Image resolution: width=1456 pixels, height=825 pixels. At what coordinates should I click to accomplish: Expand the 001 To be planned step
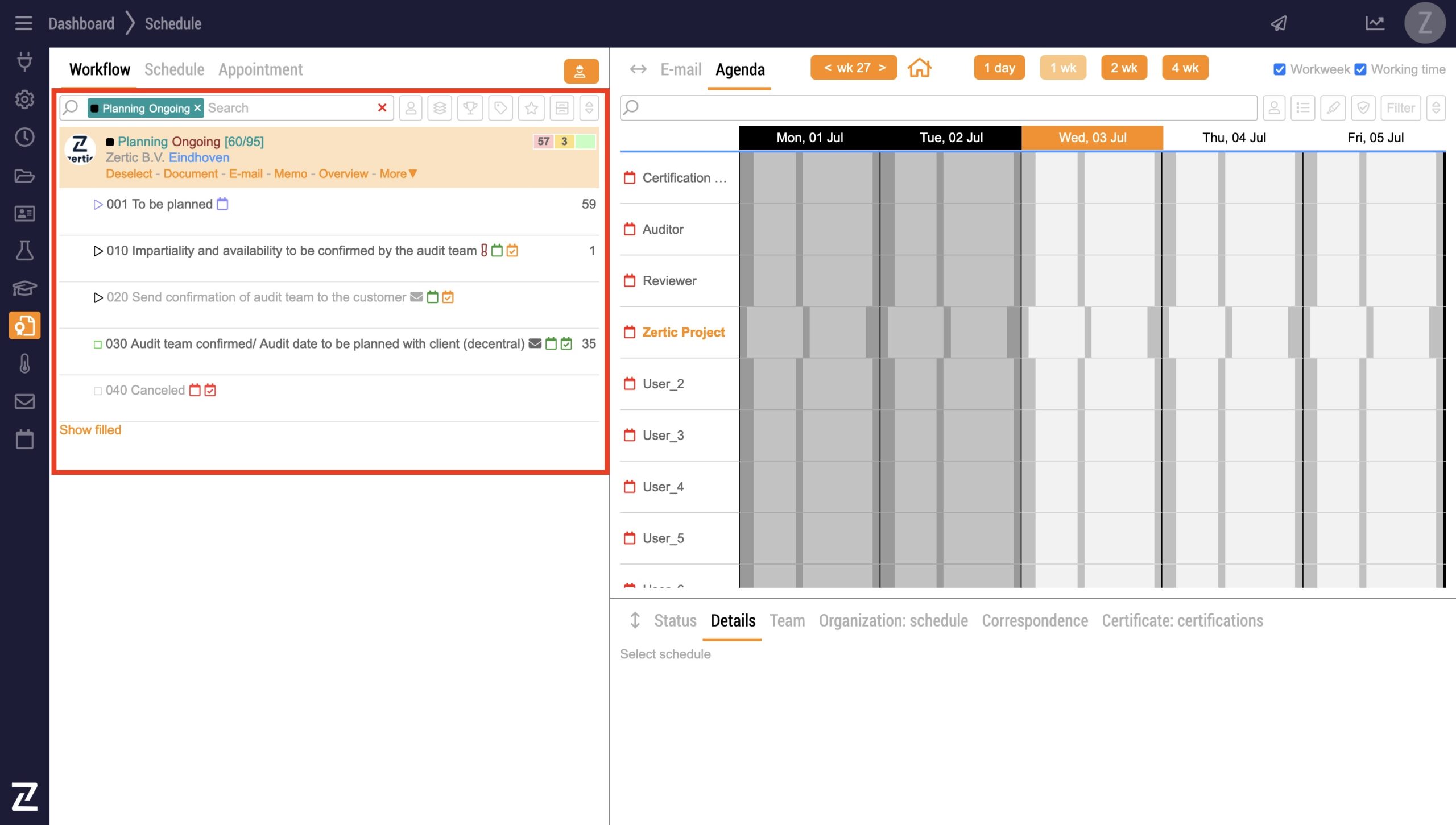(x=98, y=205)
